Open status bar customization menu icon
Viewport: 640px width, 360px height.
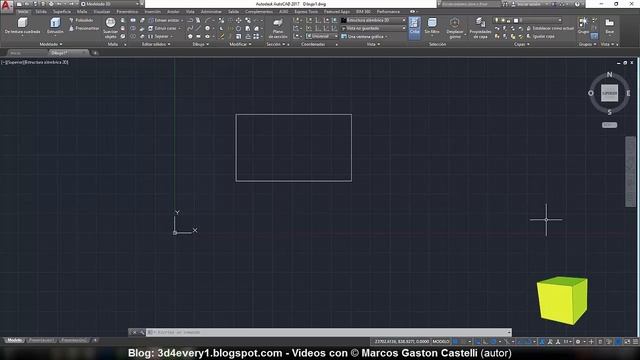click(x=635, y=342)
